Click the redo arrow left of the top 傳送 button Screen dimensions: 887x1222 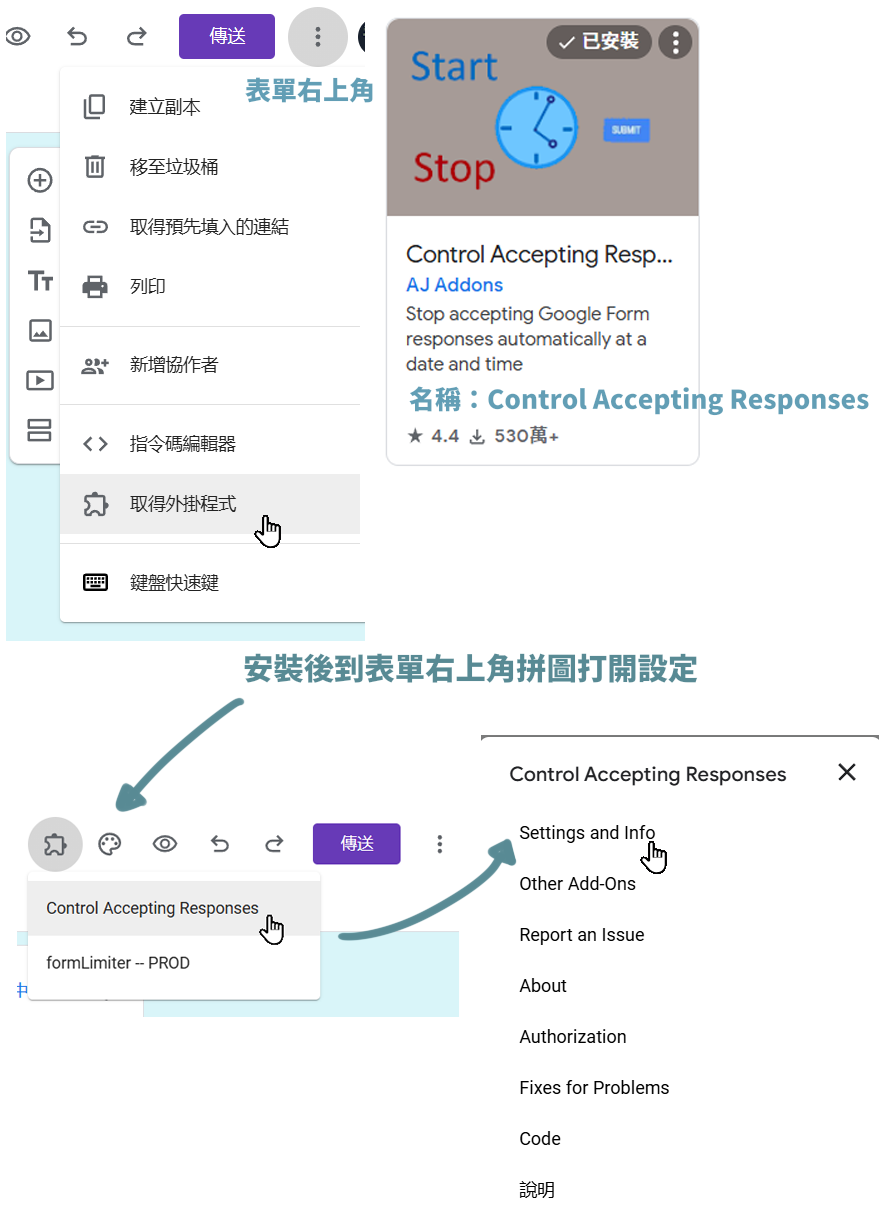pos(137,37)
